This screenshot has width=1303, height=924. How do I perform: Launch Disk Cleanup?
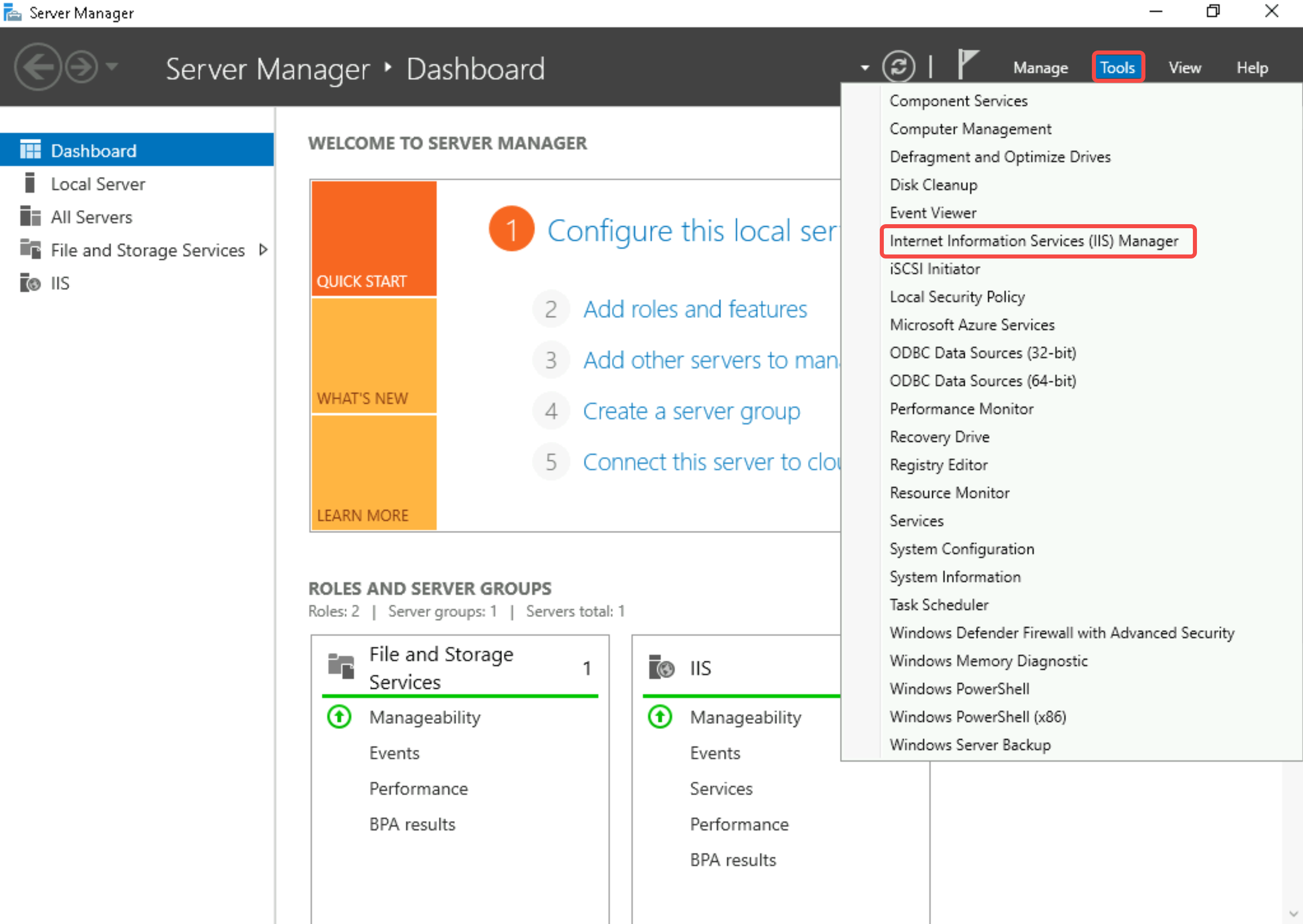click(x=933, y=185)
